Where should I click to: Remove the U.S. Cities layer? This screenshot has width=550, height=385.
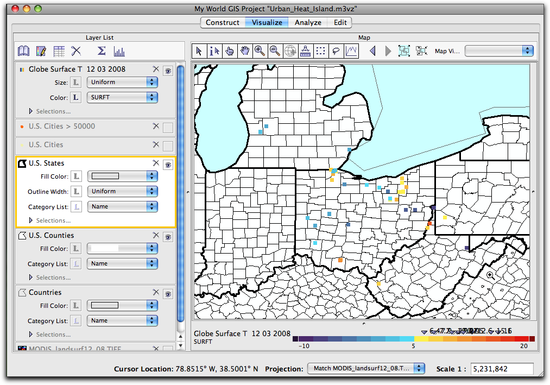pos(156,144)
